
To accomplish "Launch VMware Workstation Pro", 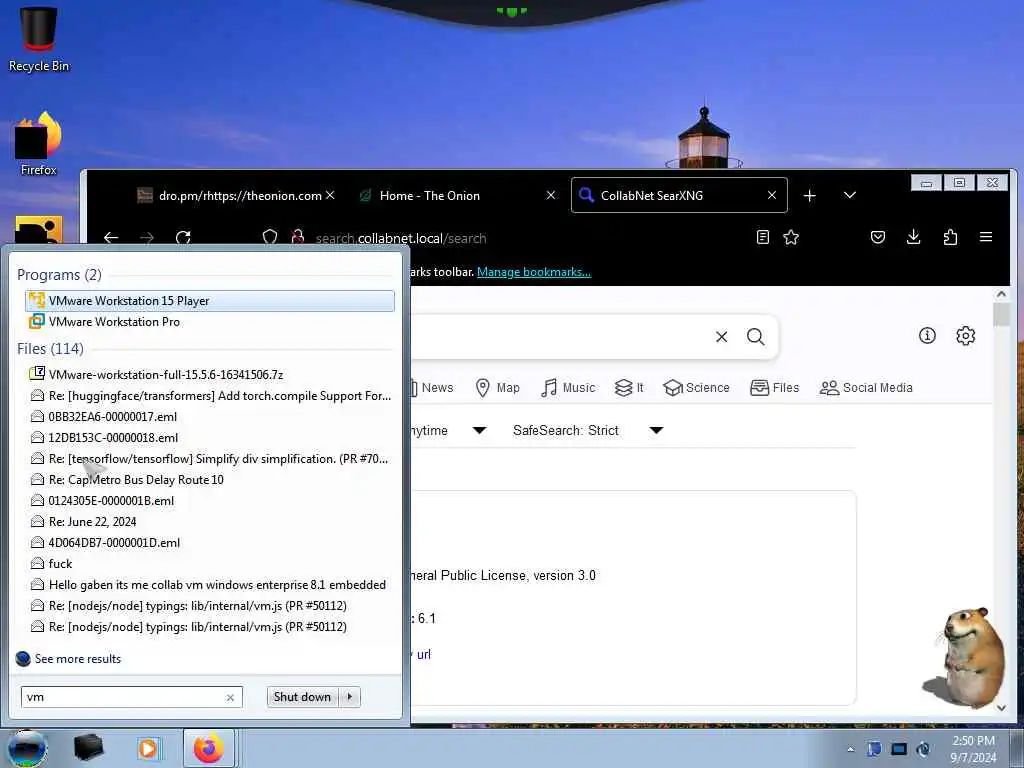I will click(210, 321).
